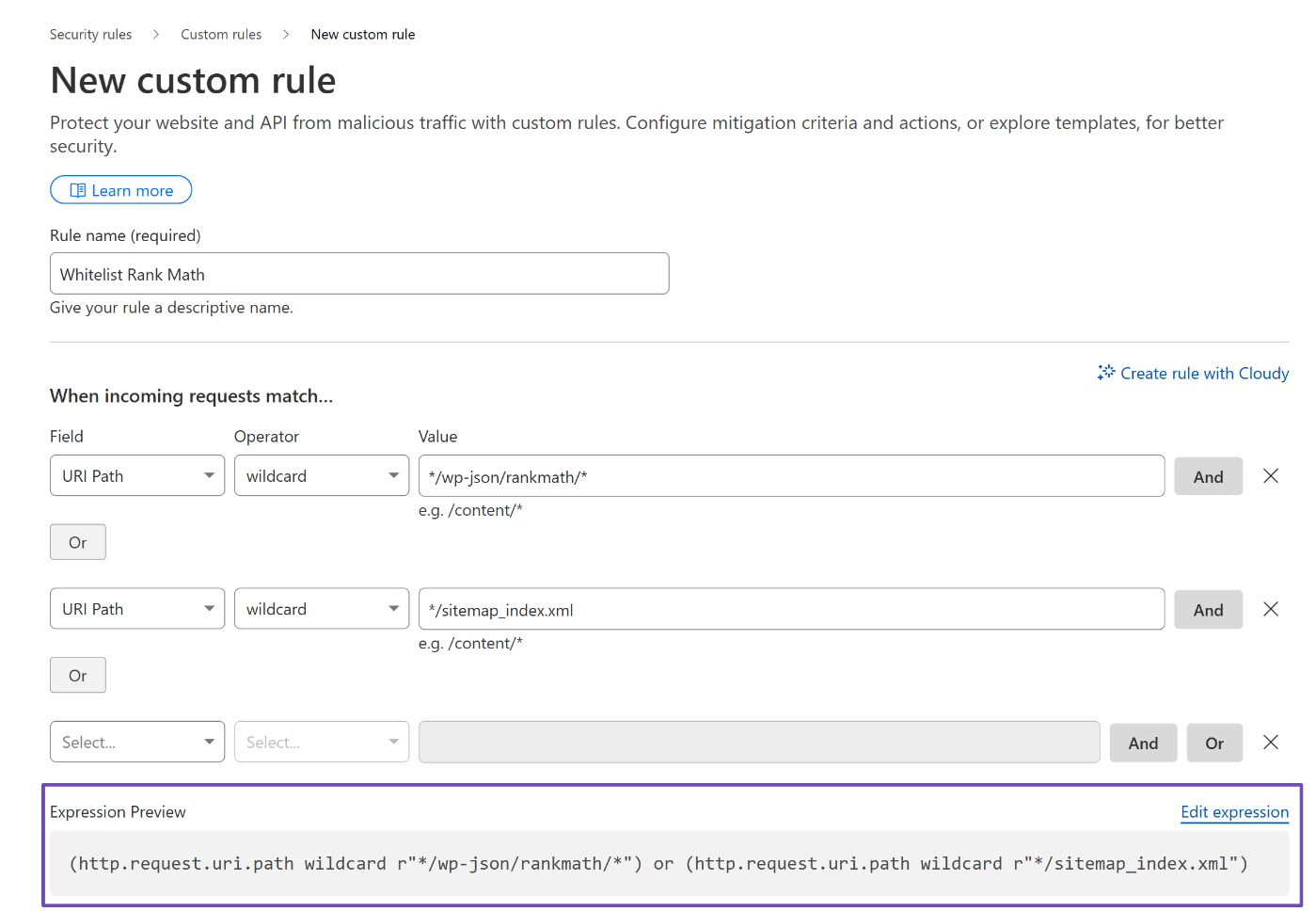This screenshot has height=912, width=1316.
Task: Click the Or button below sitemap_index row
Action: (78, 676)
